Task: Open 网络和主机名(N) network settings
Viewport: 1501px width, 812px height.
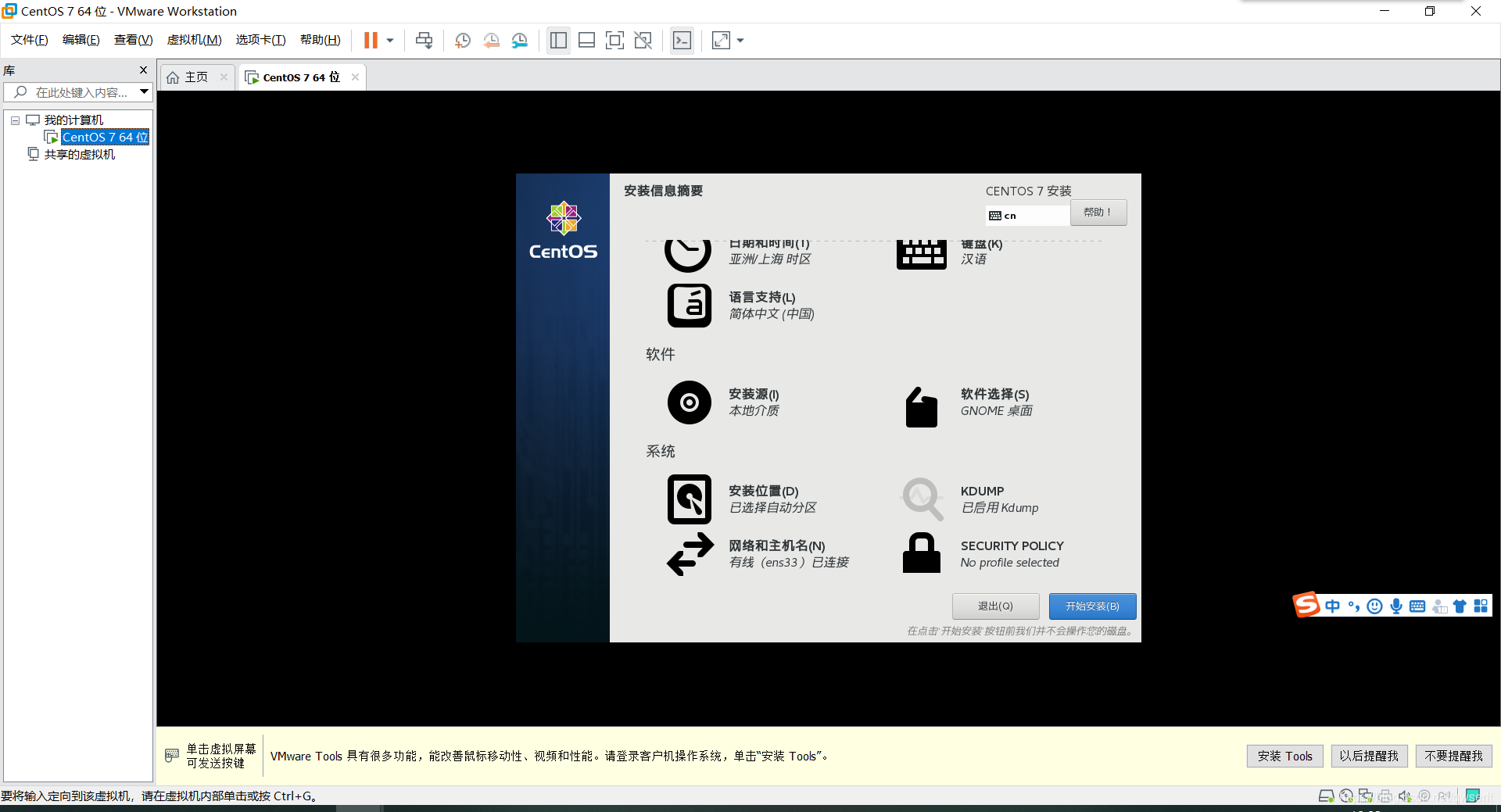Action: click(x=758, y=554)
